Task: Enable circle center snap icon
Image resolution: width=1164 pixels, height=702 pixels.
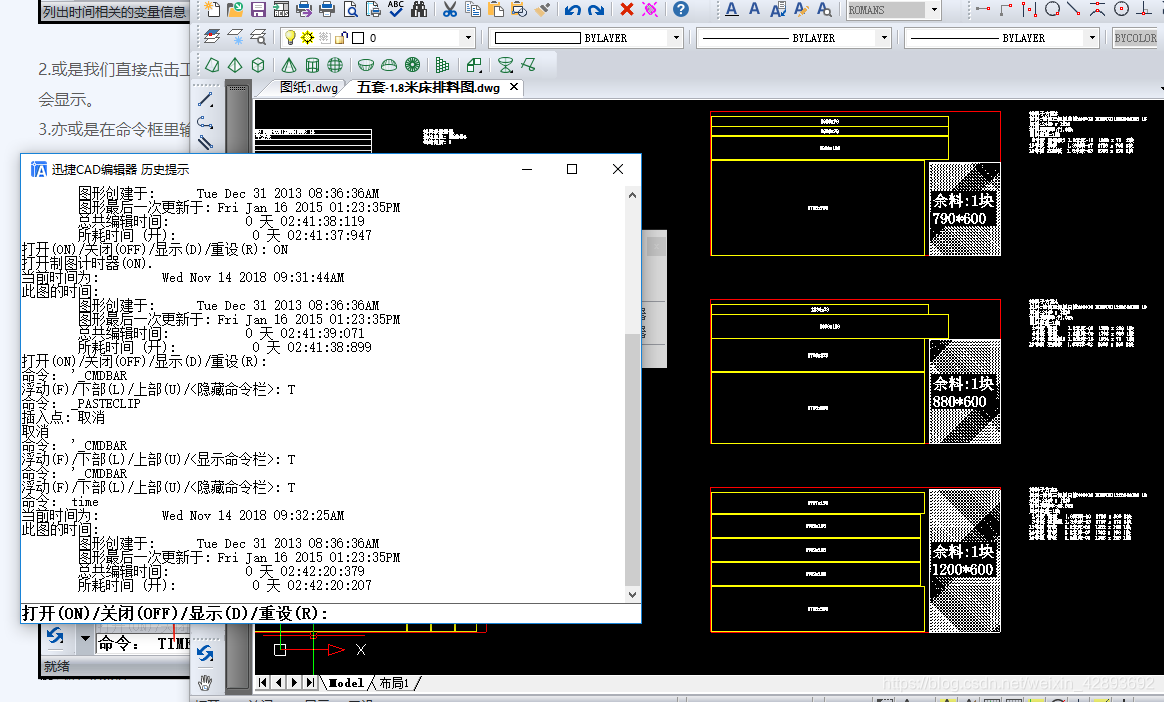Action: coord(1122,9)
